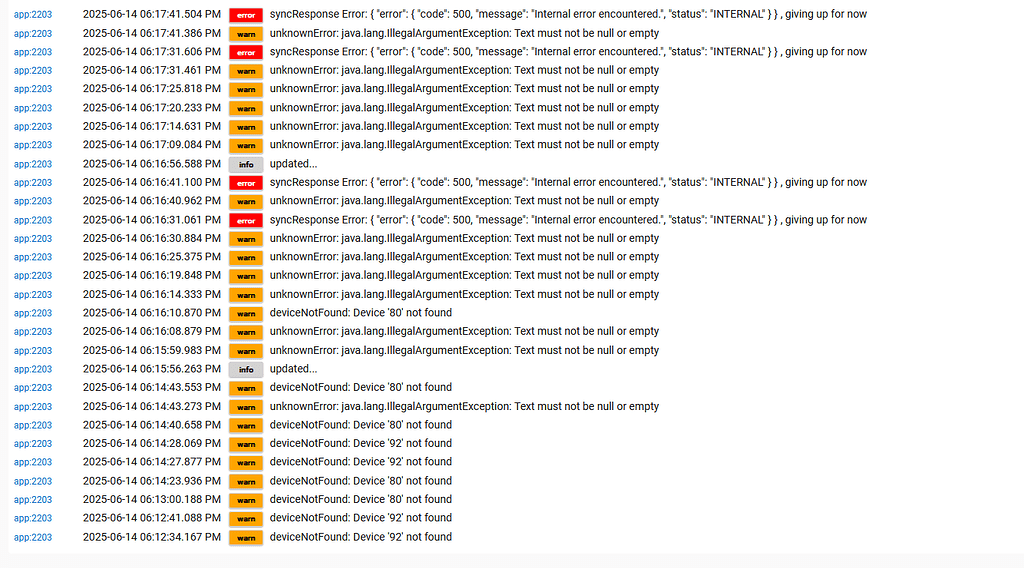This screenshot has height=568, width=1024.
Task: Select the 'updated...' message at 06:15:56.263
Action: pos(293,369)
